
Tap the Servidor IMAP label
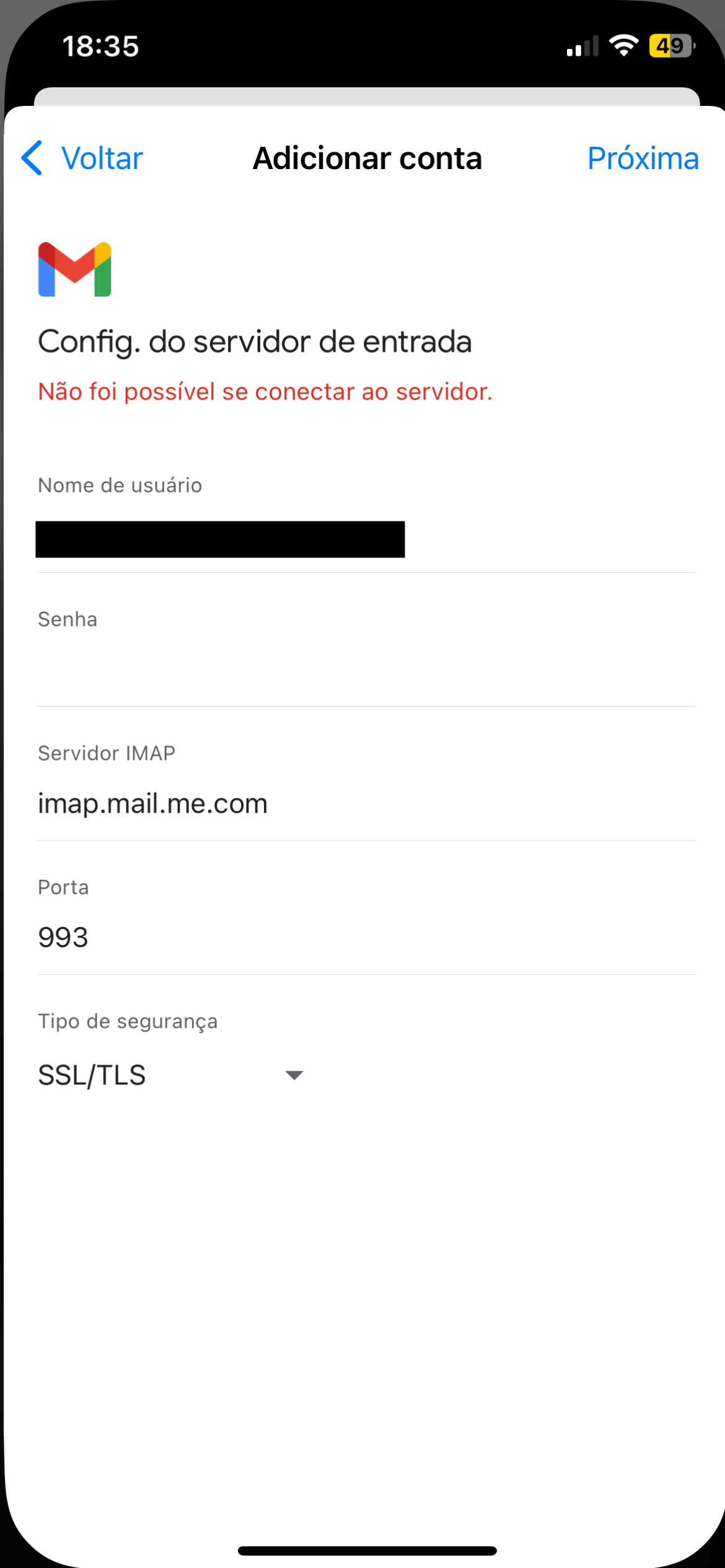tap(107, 753)
